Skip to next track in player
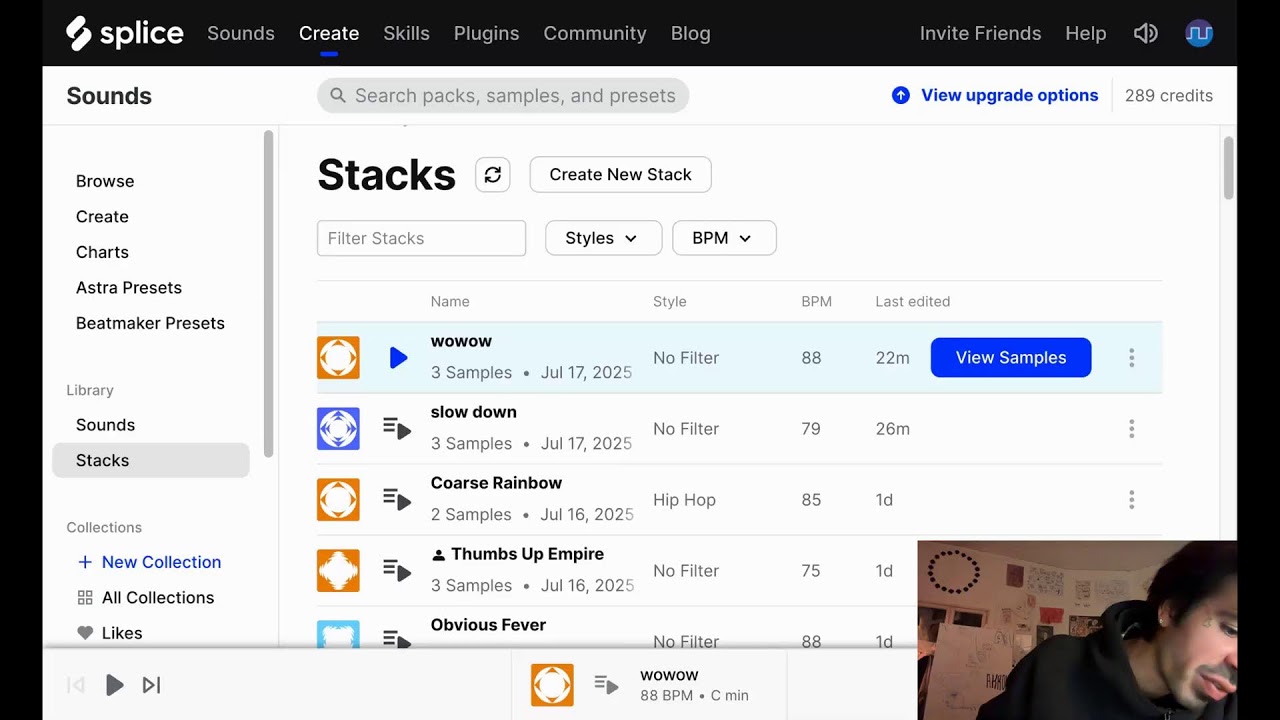 click(151, 685)
